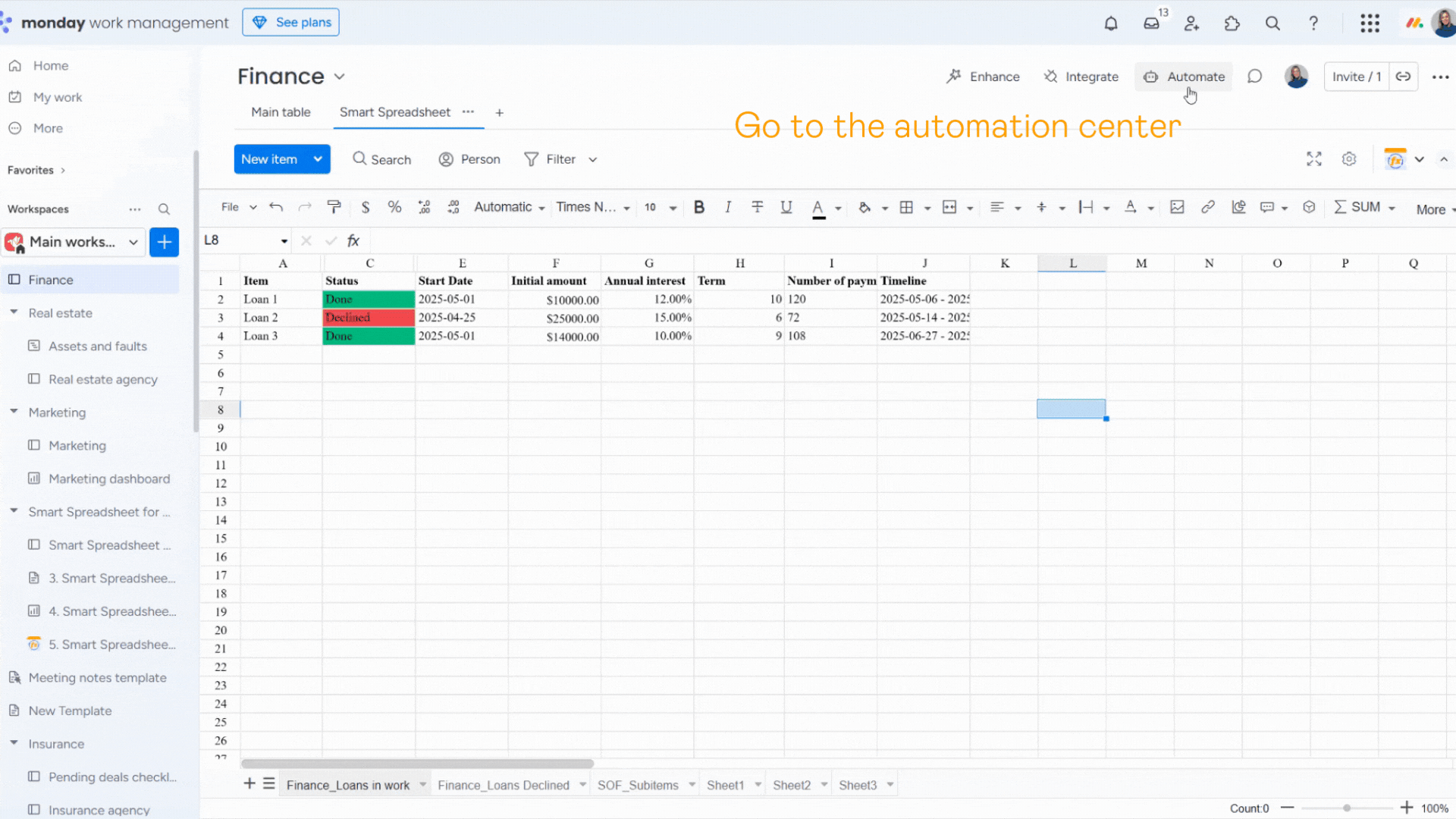Open the font size dropdown
This screenshot has height=819, width=1456.
(x=673, y=208)
